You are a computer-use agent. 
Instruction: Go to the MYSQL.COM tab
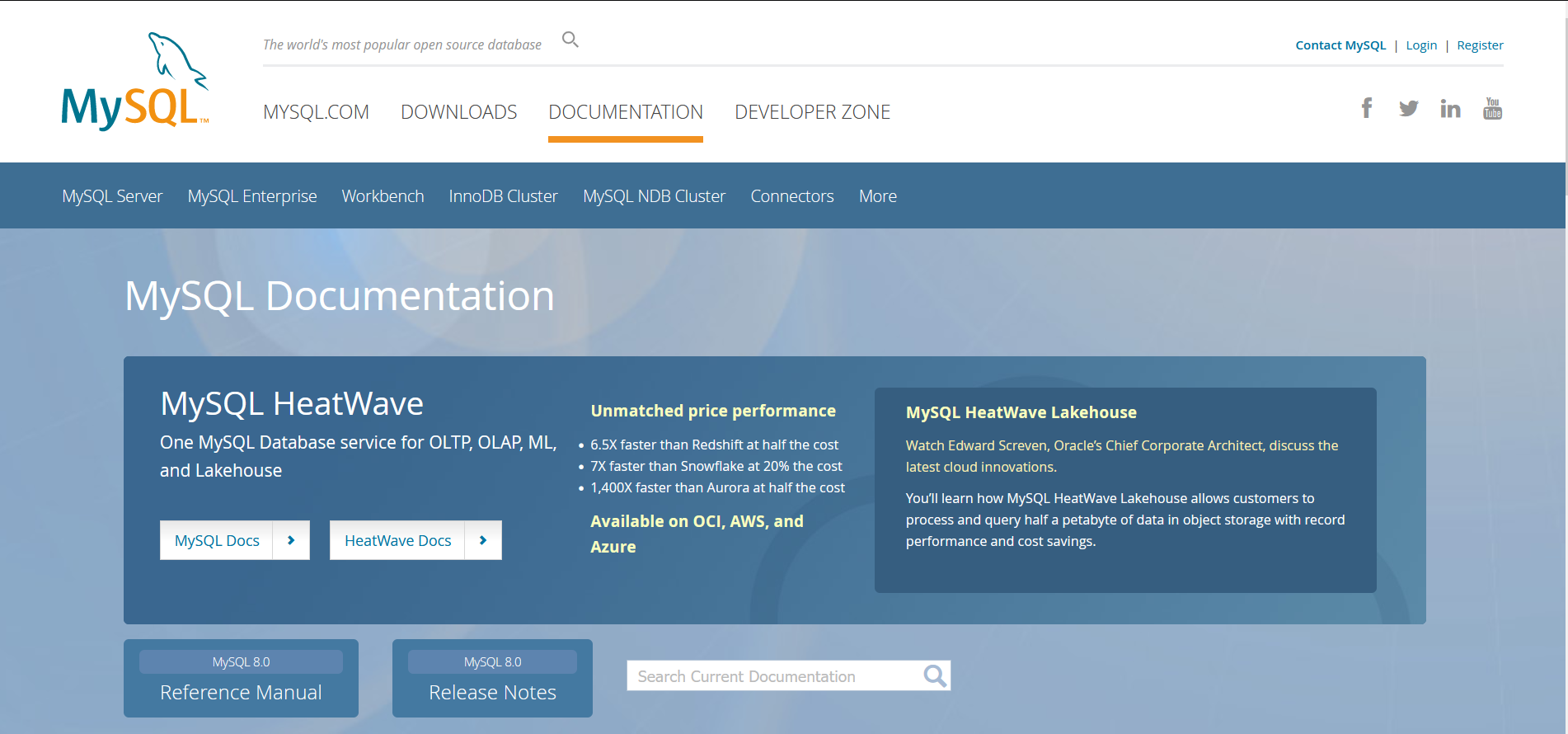[316, 112]
